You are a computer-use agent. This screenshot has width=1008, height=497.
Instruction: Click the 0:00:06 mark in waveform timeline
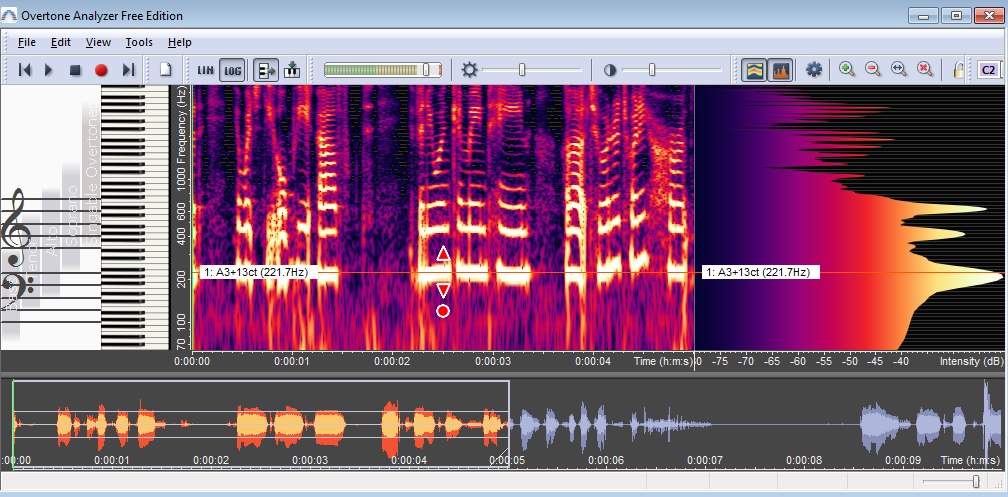pos(606,460)
